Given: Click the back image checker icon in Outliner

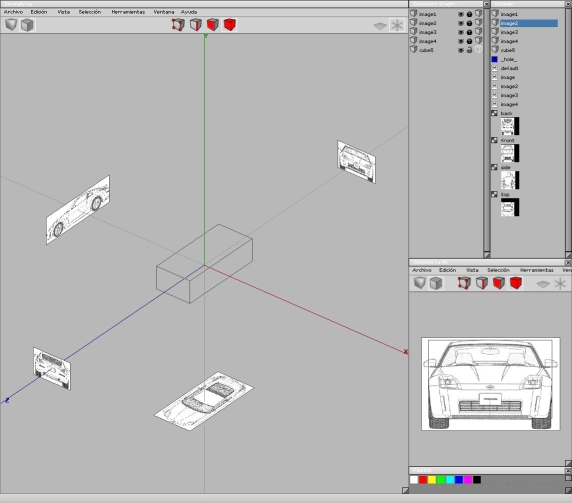Looking at the screenshot, I should 494,113.
